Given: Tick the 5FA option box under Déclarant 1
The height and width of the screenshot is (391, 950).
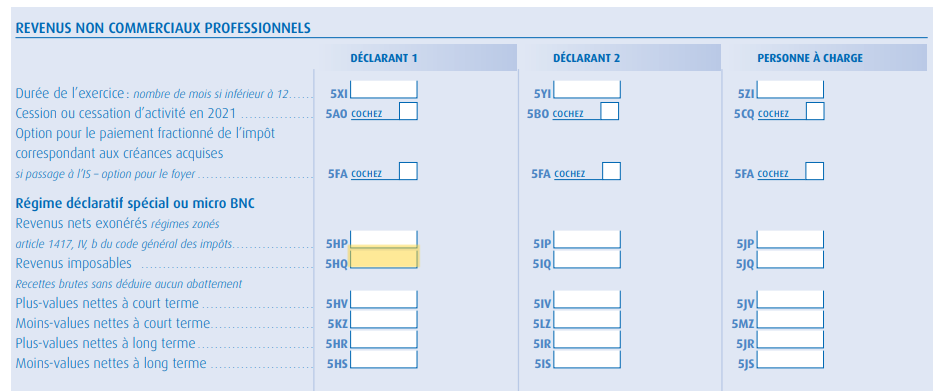Looking at the screenshot, I should tap(408, 171).
